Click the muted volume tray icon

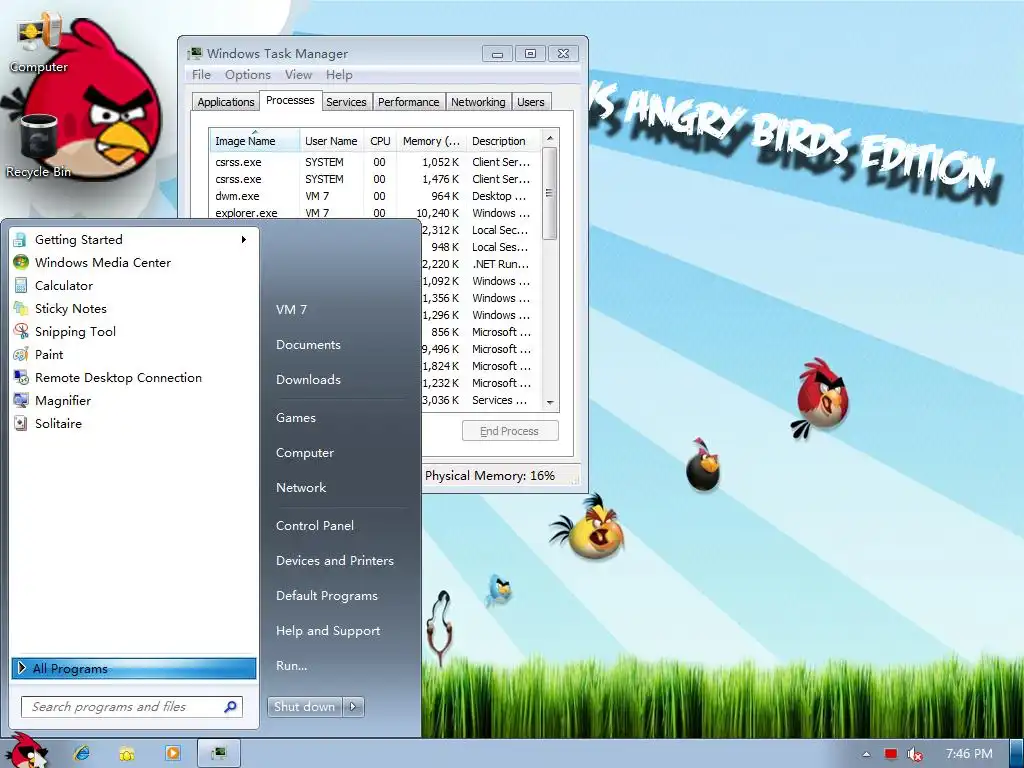pos(914,754)
